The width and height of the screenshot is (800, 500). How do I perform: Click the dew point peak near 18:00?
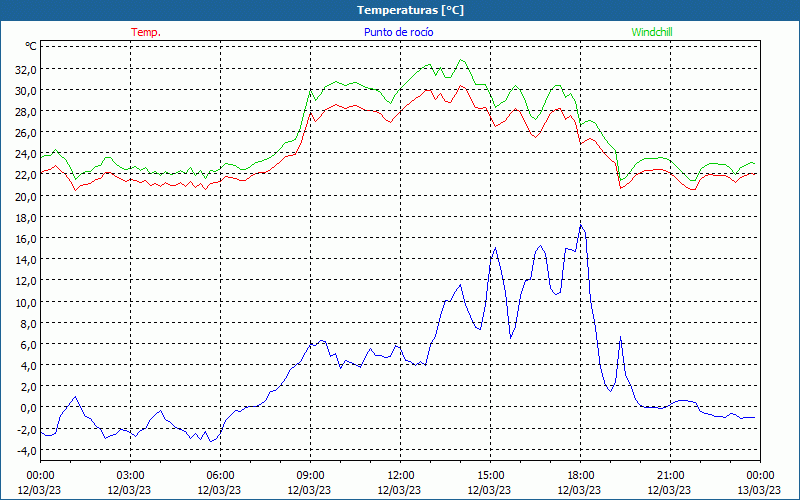581,225
